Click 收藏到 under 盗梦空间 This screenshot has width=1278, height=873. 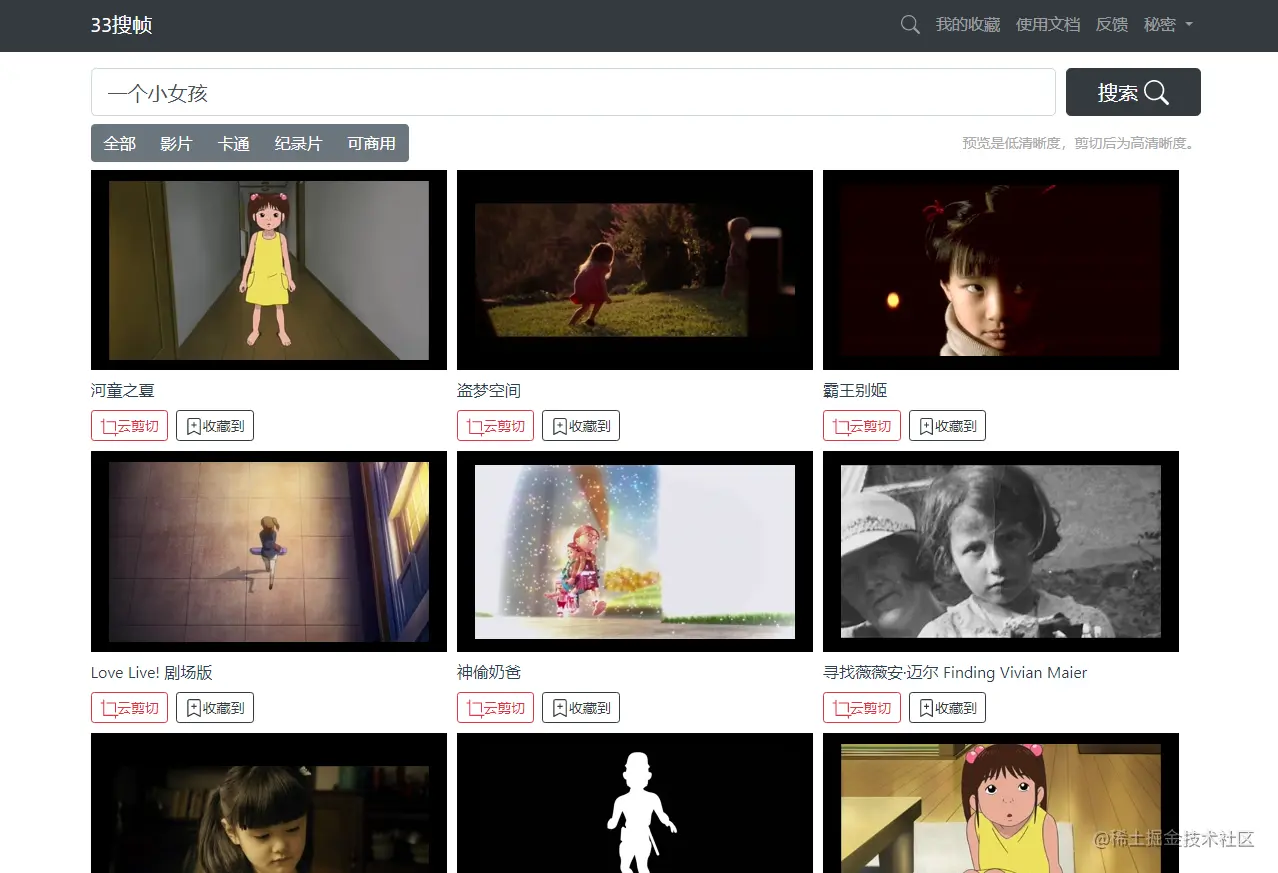(581, 426)
